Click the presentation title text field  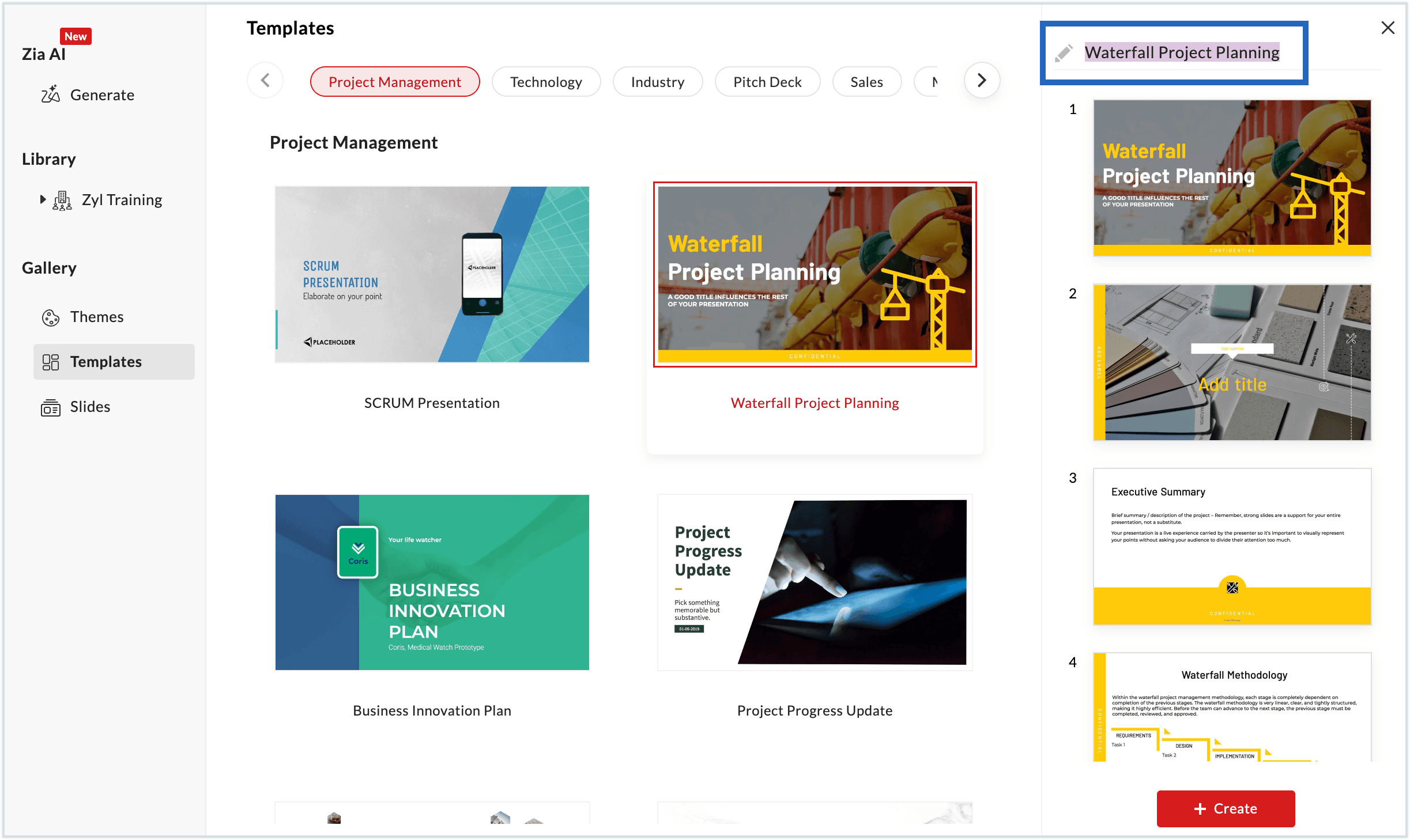click(x=1182, y=52)
